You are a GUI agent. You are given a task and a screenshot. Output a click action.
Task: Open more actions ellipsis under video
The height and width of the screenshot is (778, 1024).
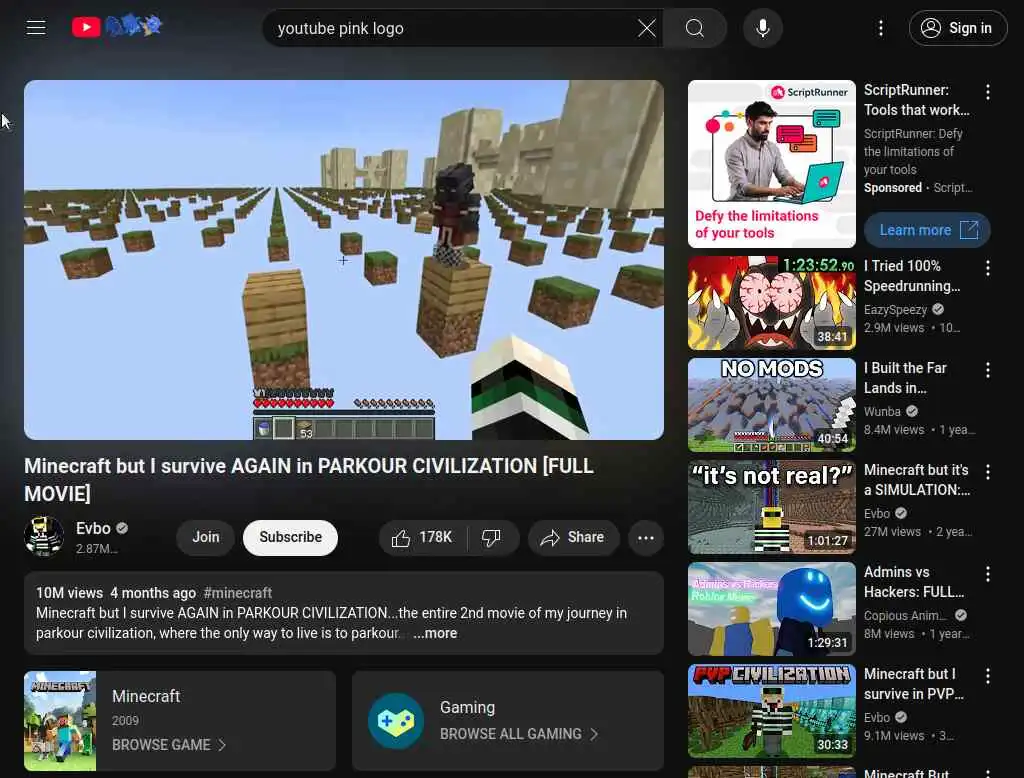[x=646, y=538]
